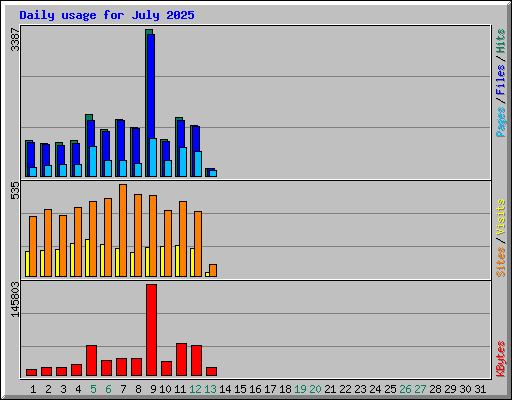Click the 'Sites' legend label
The height and width of the screenshot is (400, 512).
click(500, 262)
